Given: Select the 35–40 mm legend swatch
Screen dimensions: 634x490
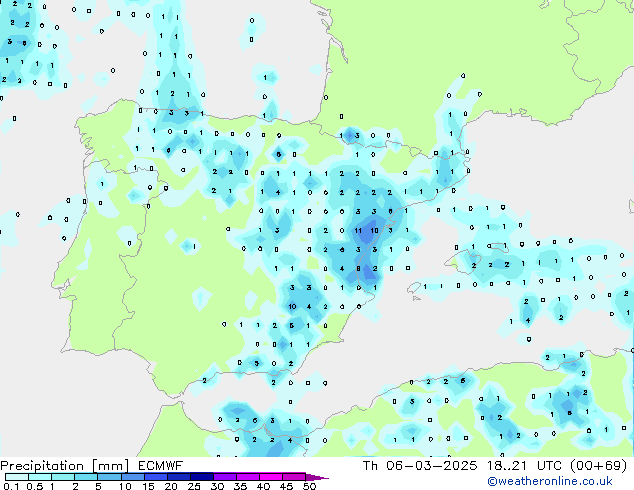Looking at the screenshot, I should 248,477.
